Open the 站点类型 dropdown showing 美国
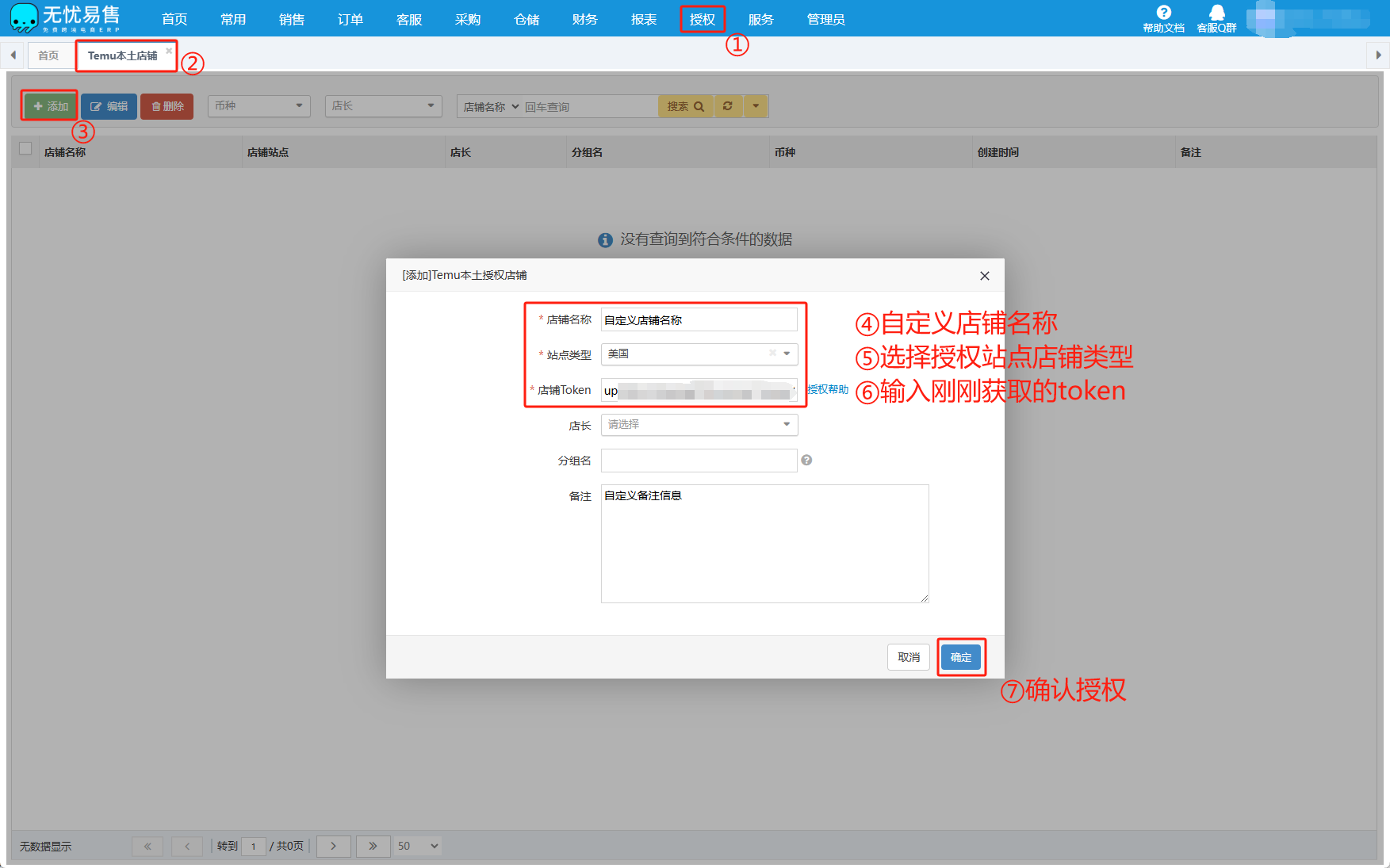The width and height of the screenshot is (1390, 868). click(699, 354)
